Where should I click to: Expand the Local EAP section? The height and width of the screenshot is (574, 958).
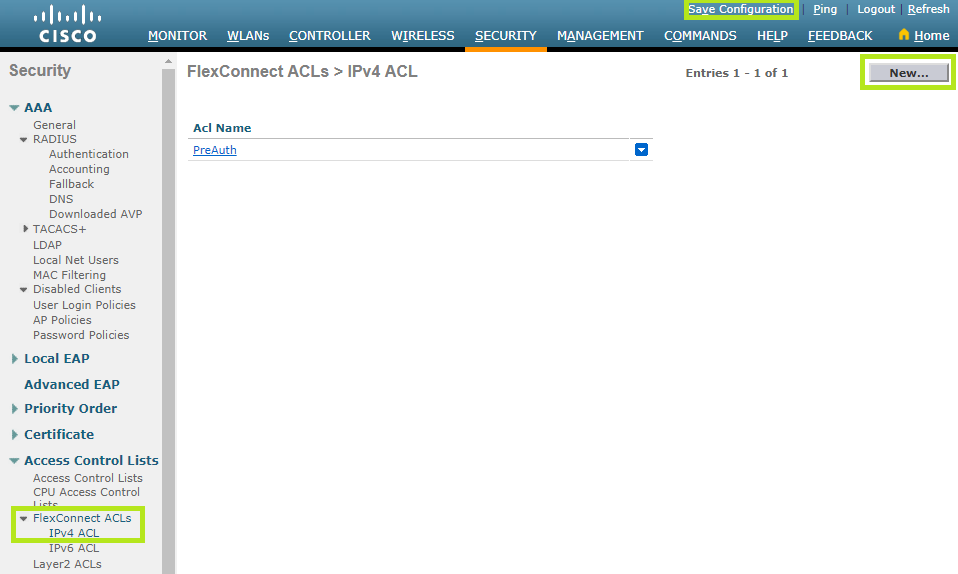coord(14,359)
